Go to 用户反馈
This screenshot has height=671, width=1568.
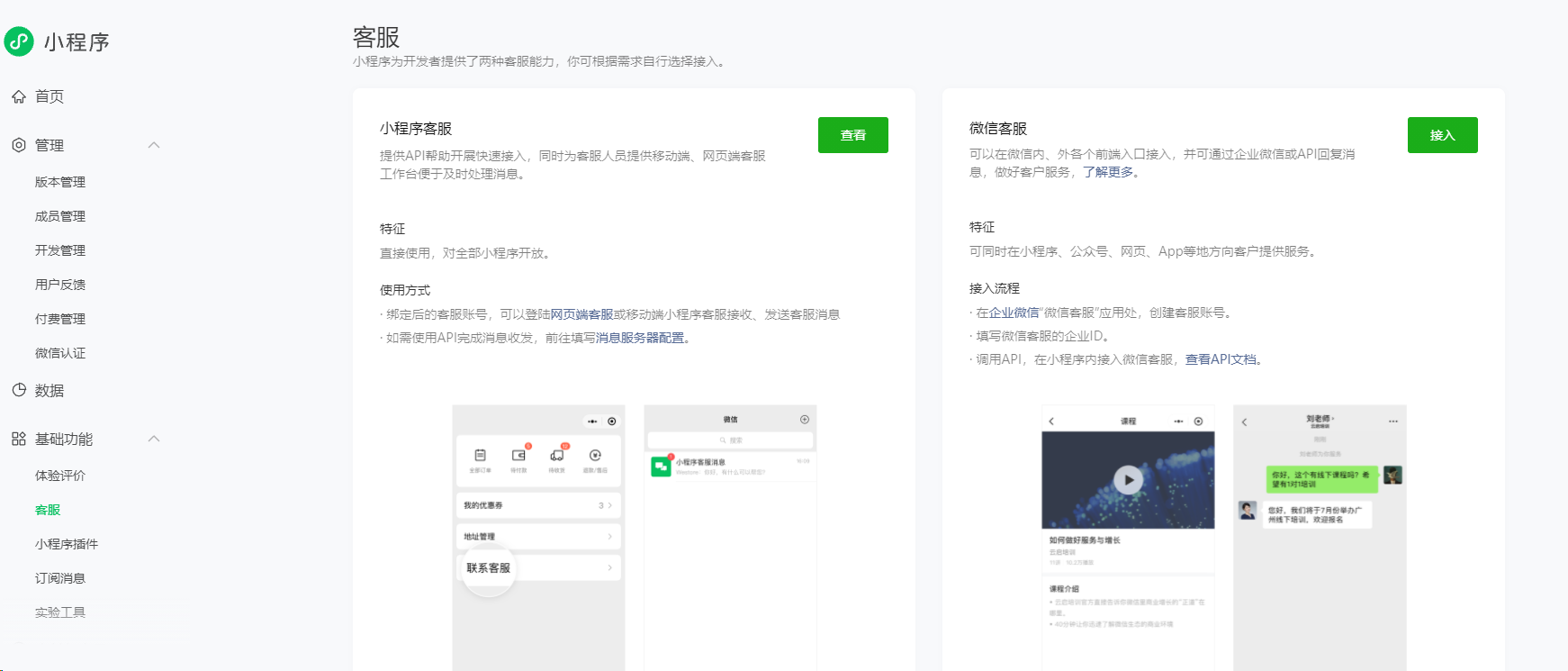click(x=60, y=285)
